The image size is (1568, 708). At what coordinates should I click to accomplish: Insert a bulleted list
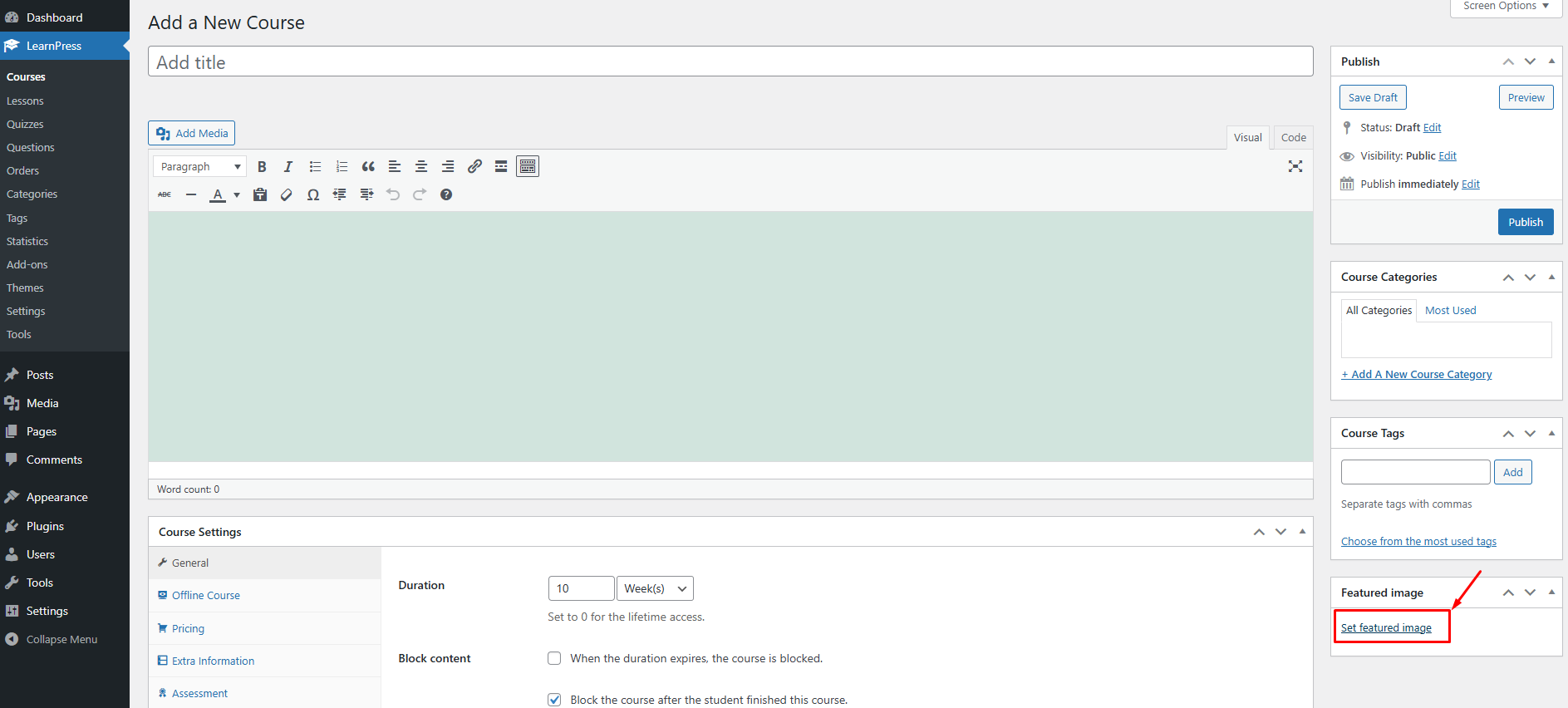(315, 167)
